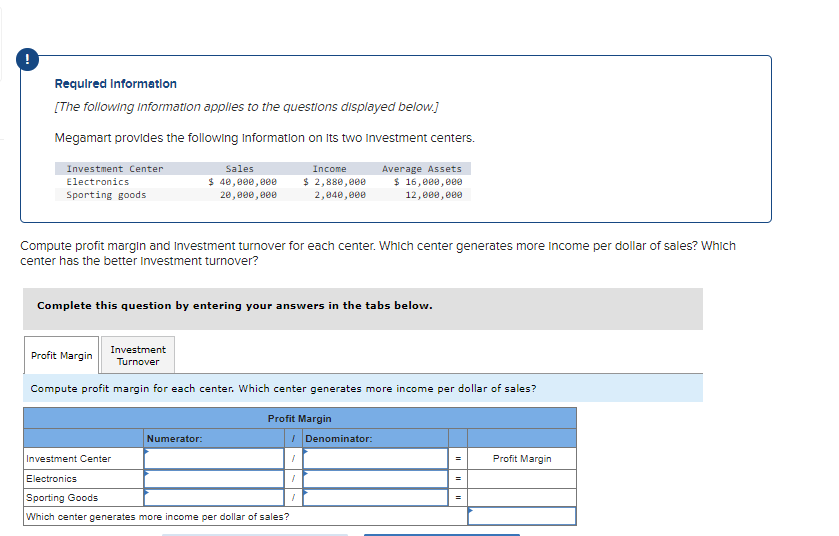Click Electronics profit margin result cell
The width and height of the screenshot is (839, 536).
coord(522,479)
